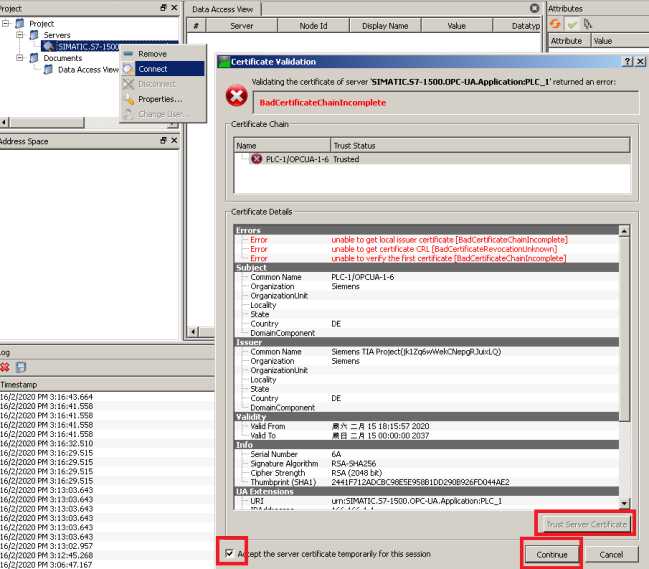649x569 pixels.
Task: Select the Documents folder icon in tree
Action: [x=34, y=58]
